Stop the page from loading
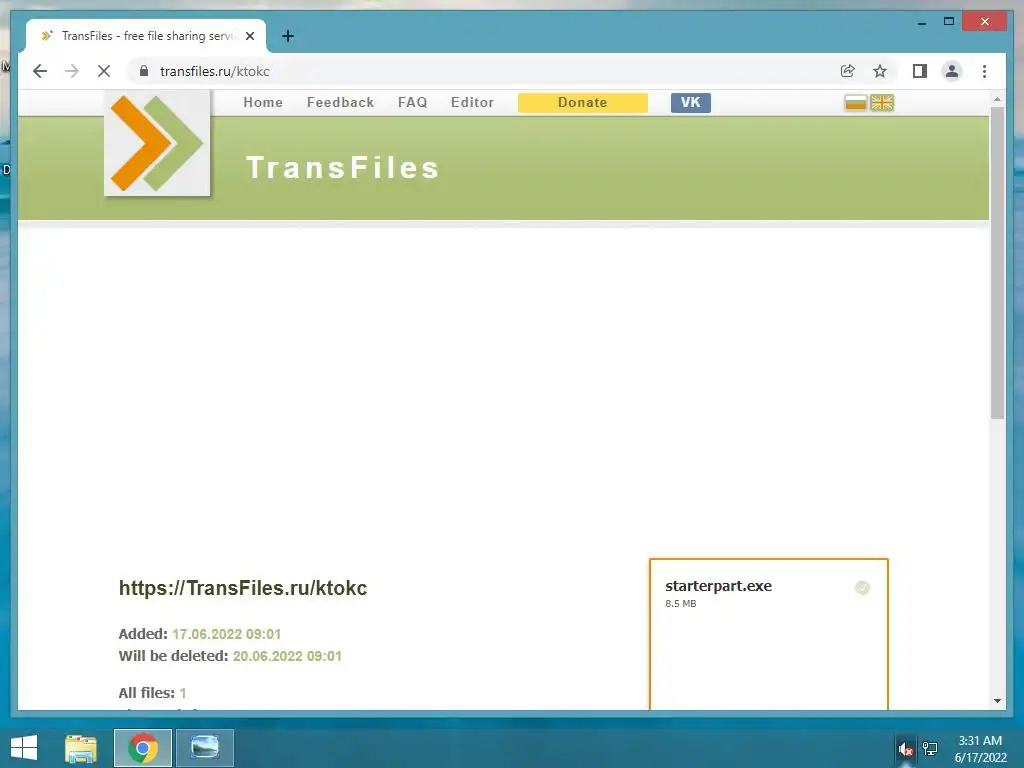 (104, 71)
